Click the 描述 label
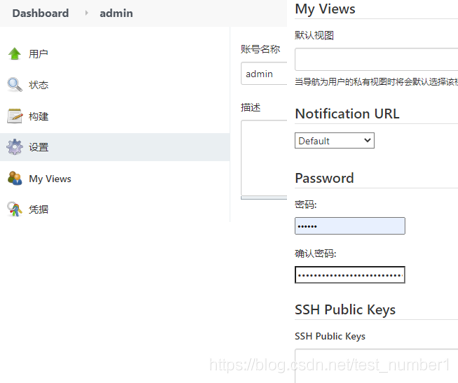Viewport: 458px width, 383px height. pos(250,107)
